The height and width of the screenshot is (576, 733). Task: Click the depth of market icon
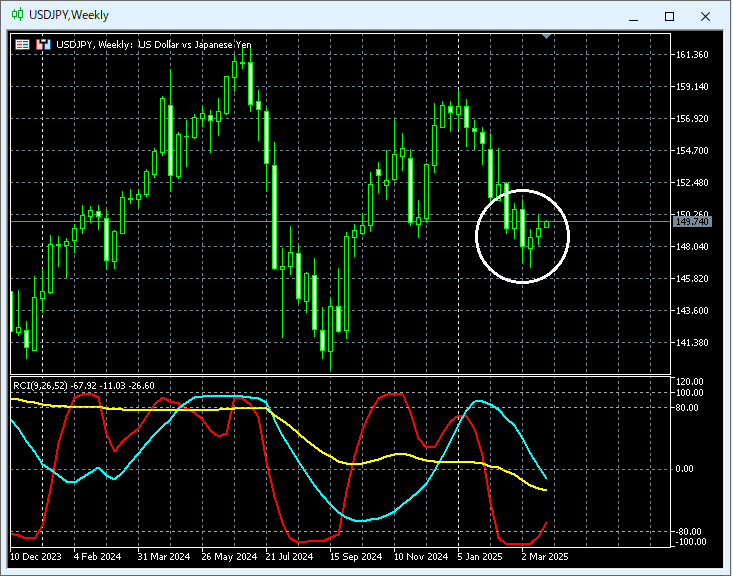coord(43,44)
